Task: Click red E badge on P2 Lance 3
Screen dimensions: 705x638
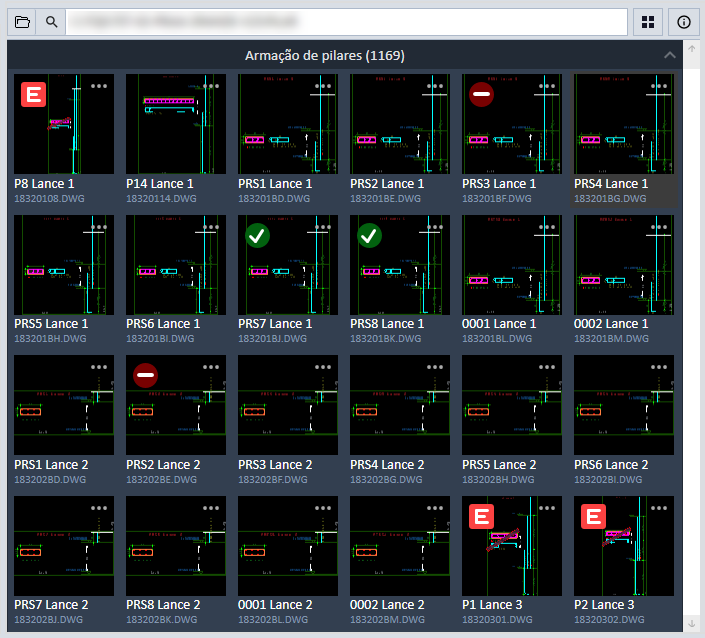Action: pyautogui.click(x=594, y=516)
